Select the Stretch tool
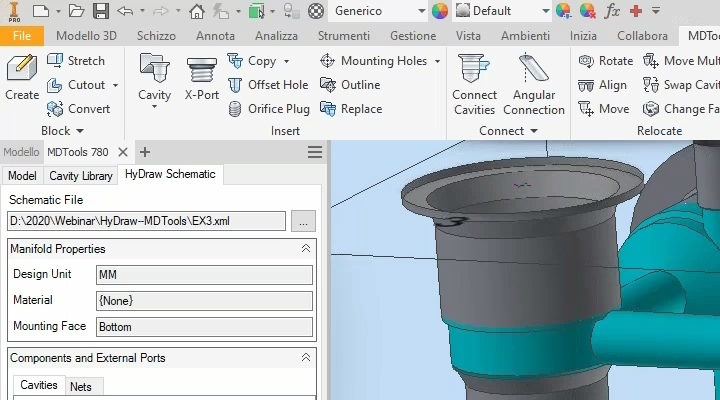 (76, 61)
